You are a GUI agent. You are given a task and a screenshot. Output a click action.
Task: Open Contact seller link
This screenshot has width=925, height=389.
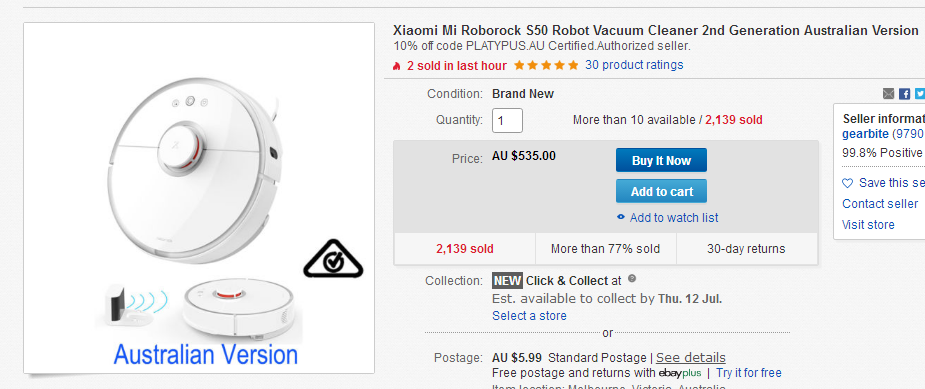pos(880,204)
